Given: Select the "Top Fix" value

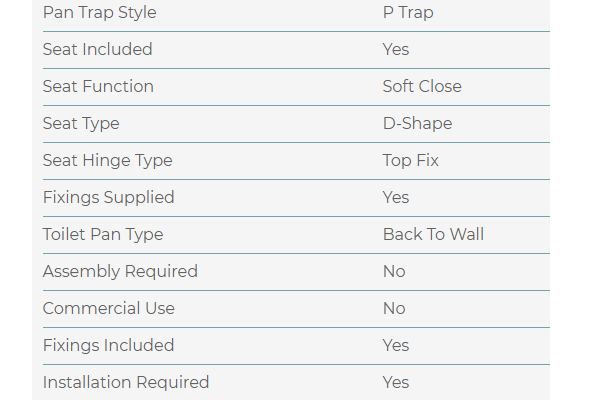Looking at the screenshot, I should pyautogui.click(x=410, y=160).
